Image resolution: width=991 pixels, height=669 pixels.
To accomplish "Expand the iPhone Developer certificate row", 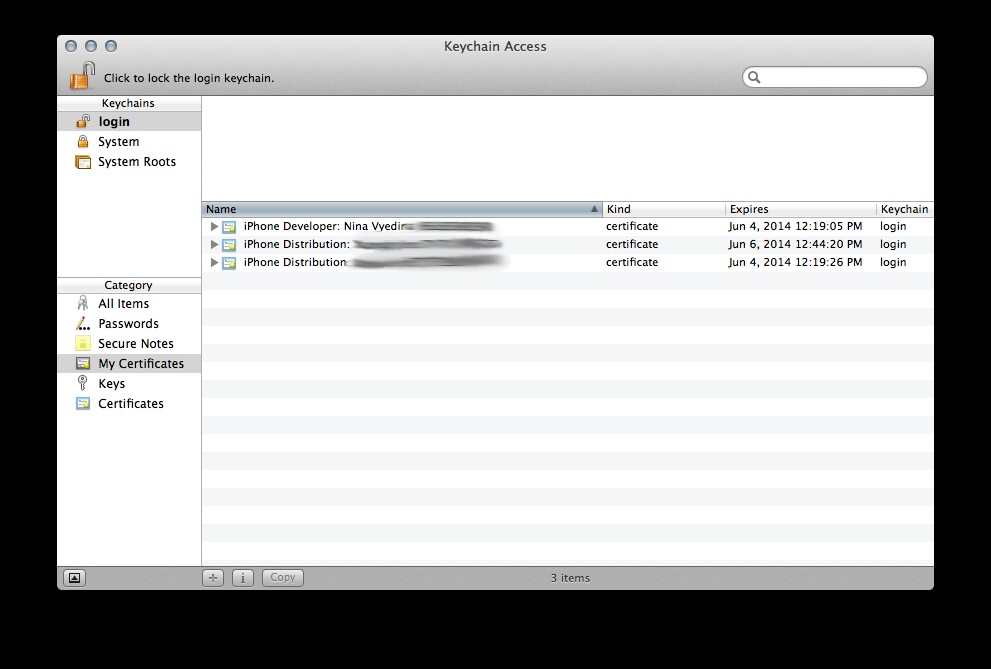I will pos(214,226).
